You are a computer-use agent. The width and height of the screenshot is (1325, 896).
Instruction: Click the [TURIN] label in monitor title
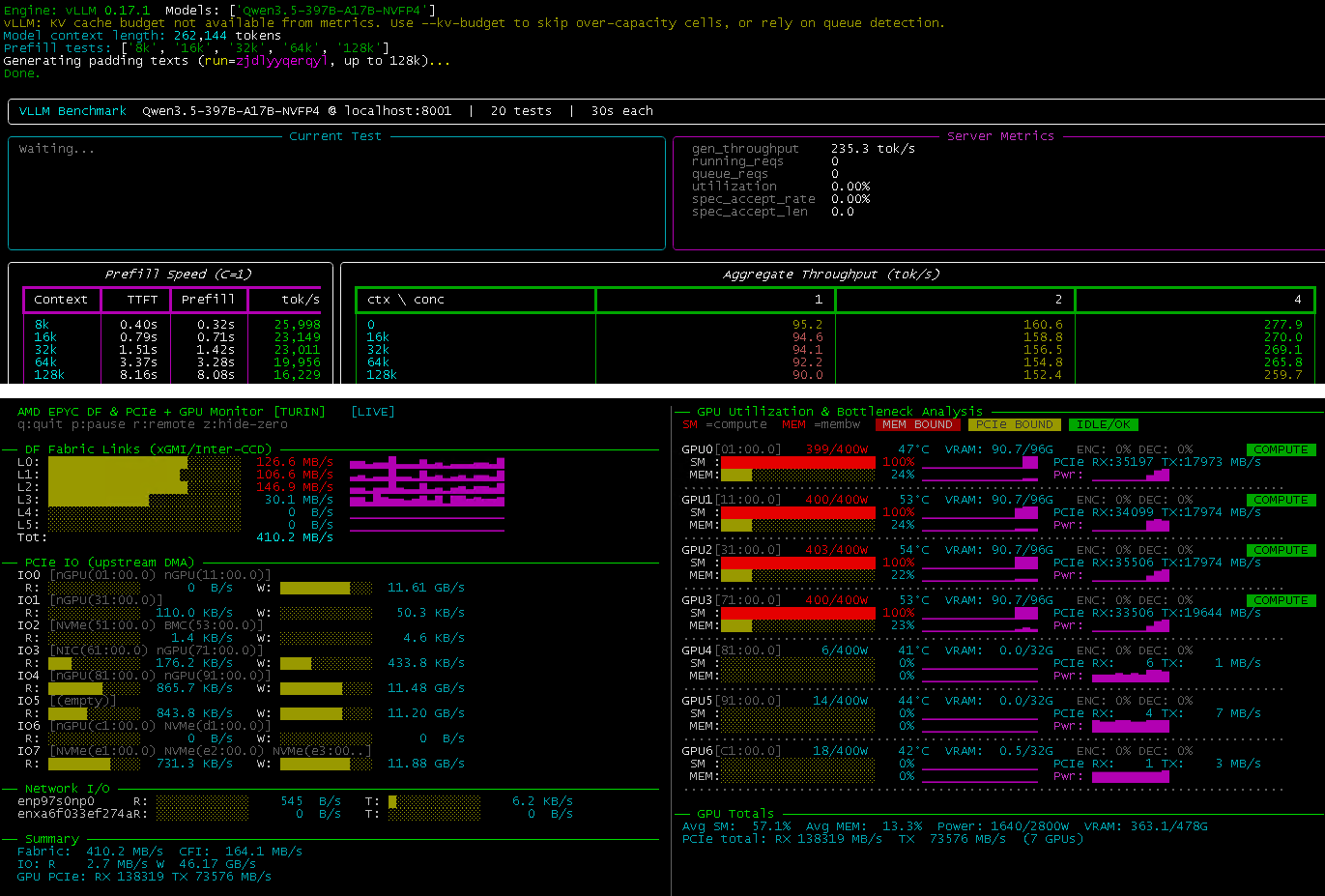299,412
